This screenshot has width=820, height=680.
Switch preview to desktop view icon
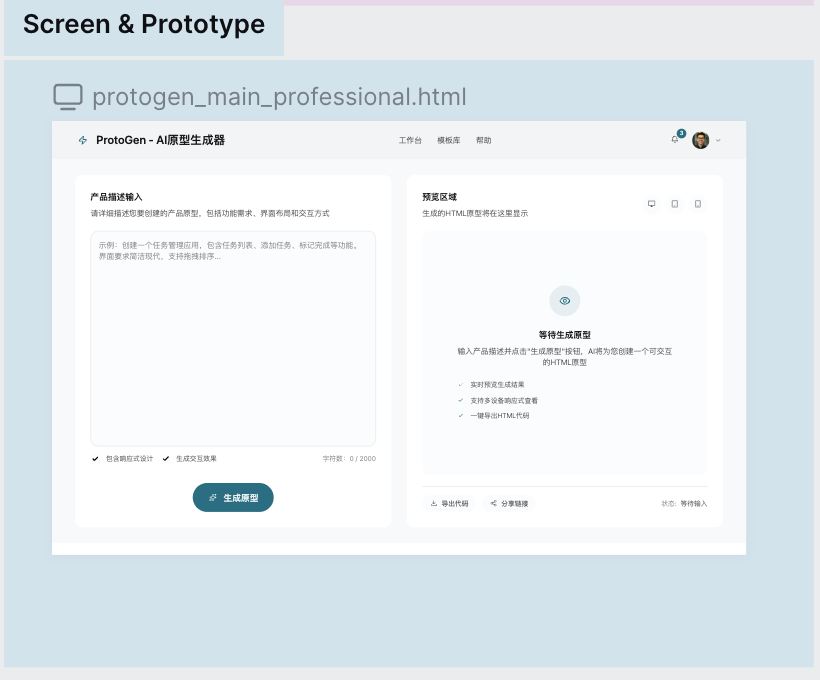coord(651,204)
